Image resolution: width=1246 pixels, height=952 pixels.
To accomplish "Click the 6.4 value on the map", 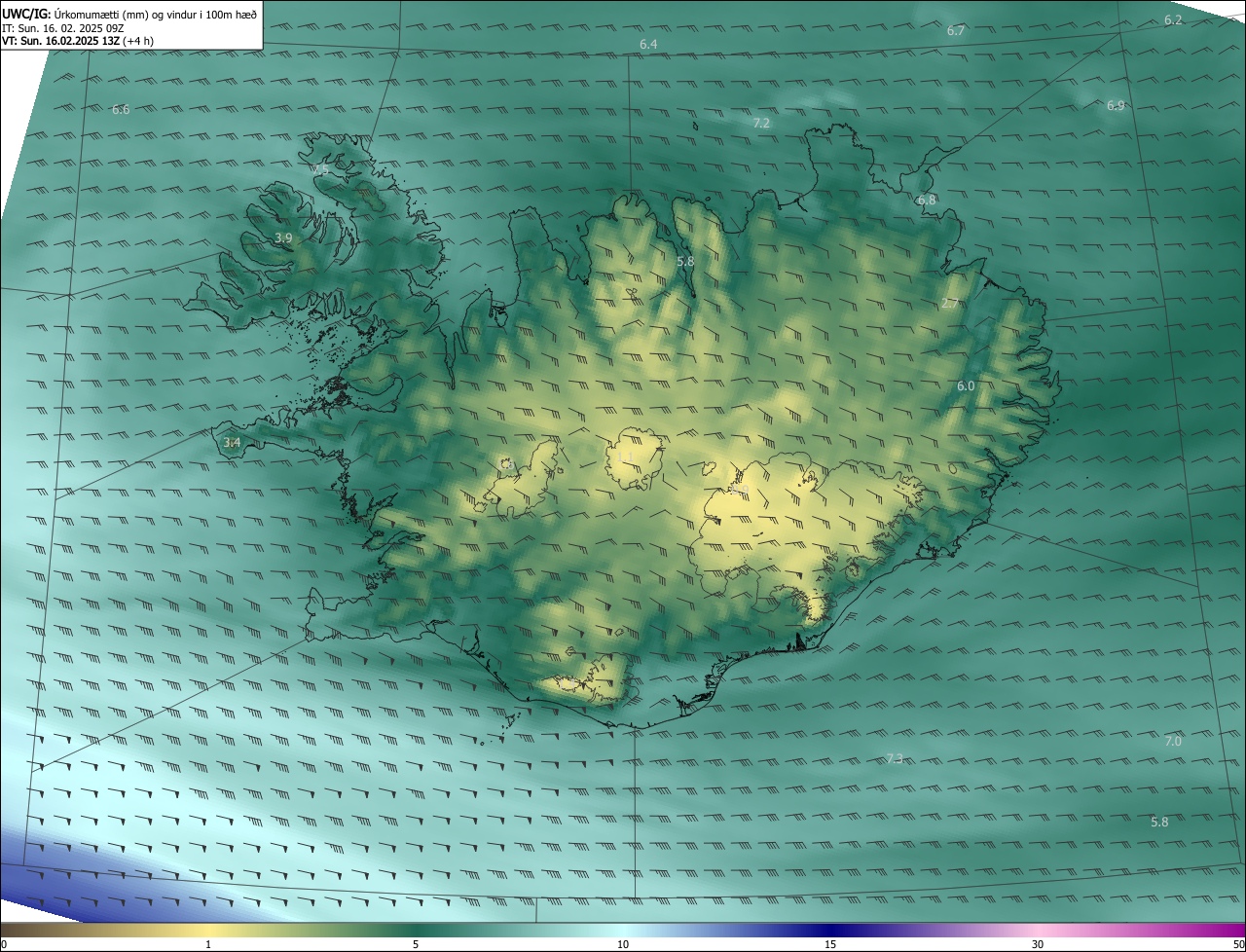I will (648, 45).
